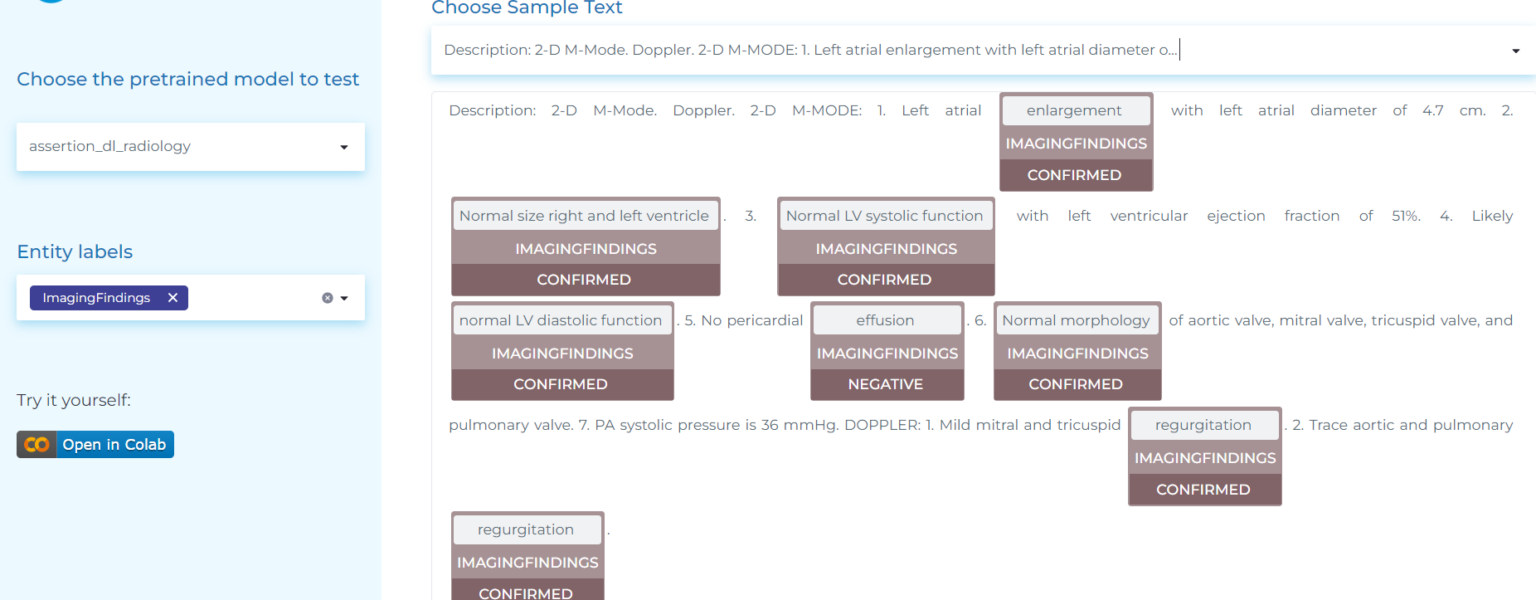Screen dimensions: 1536x600
Task: Click the 'effusion' entity chip
Action: click(x=885, y=321)
